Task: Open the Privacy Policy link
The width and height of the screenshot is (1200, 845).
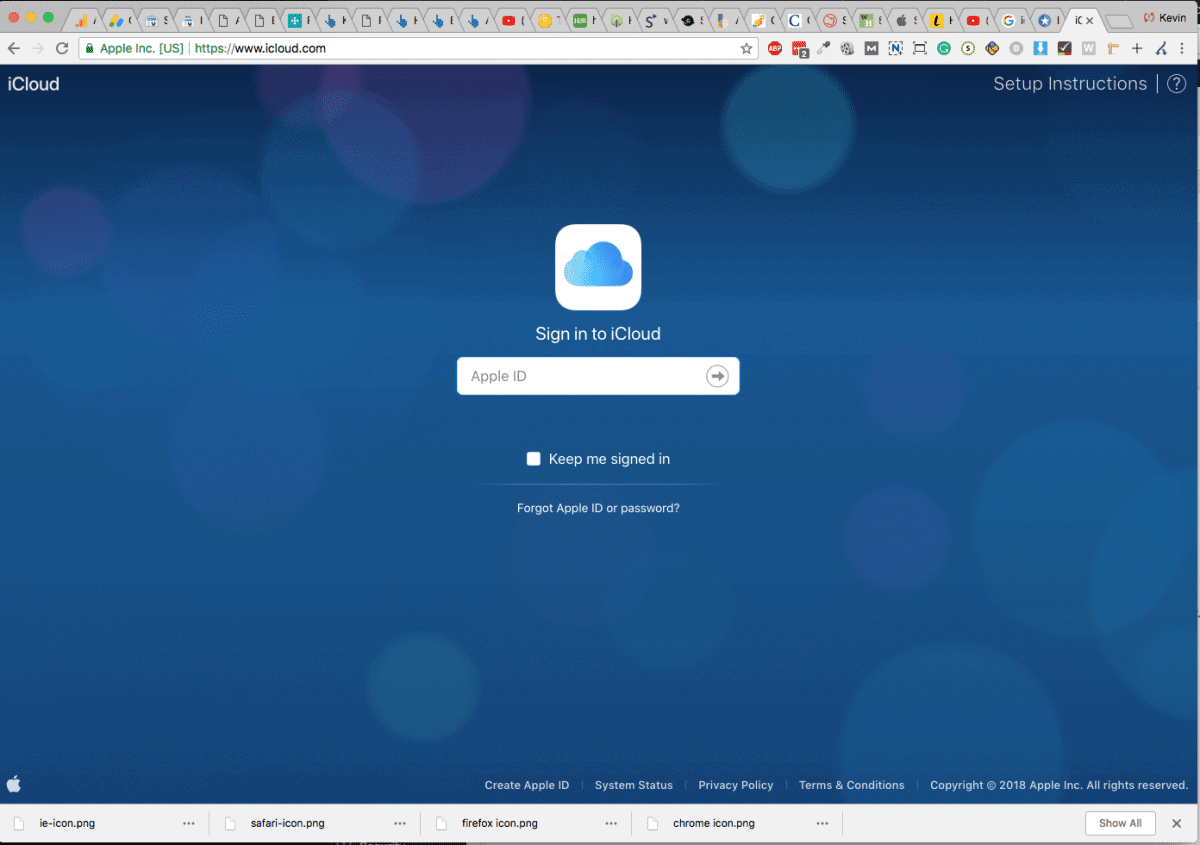Action: (x=736, y=785)
